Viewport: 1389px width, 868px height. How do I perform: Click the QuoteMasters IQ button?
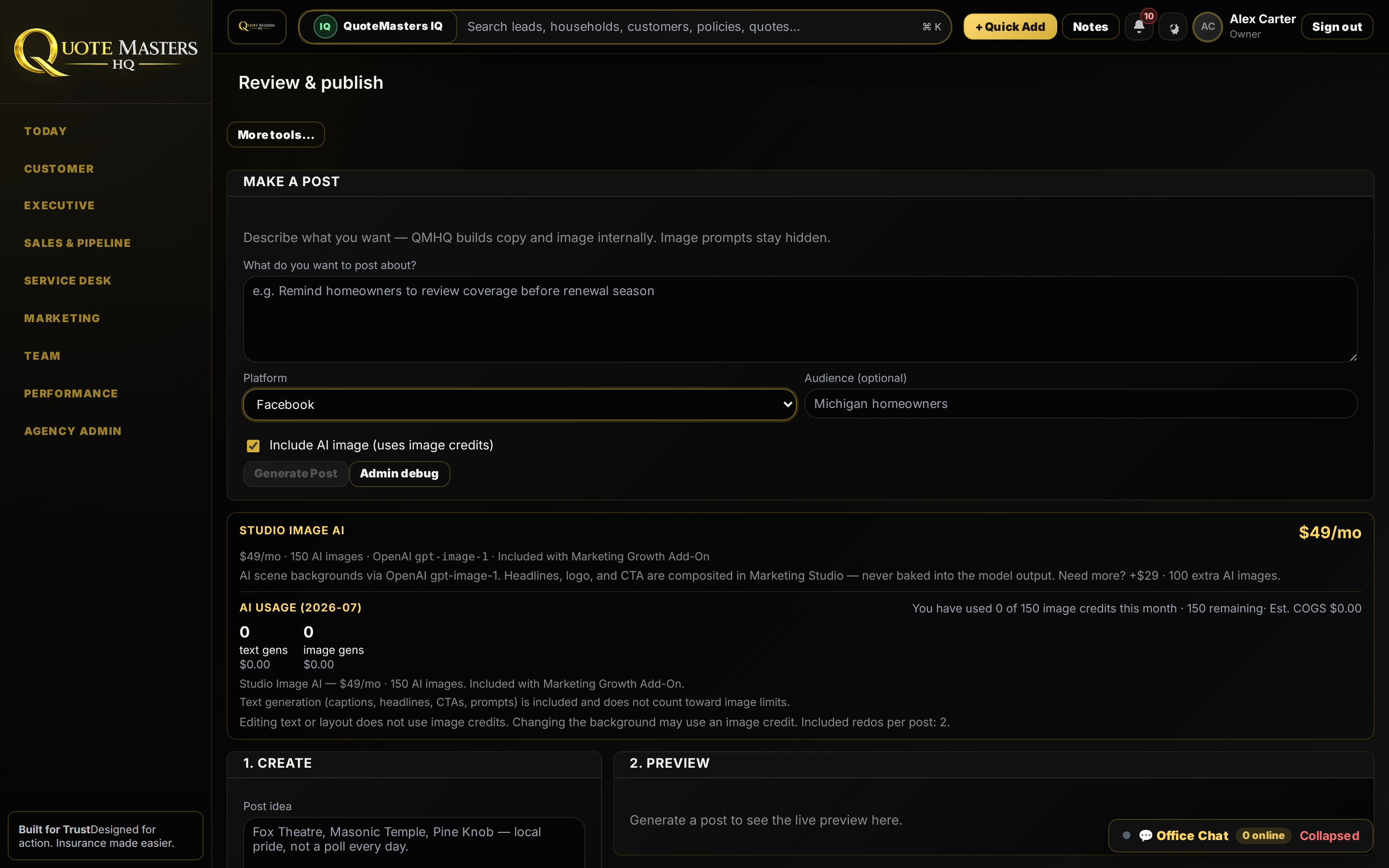379,27
